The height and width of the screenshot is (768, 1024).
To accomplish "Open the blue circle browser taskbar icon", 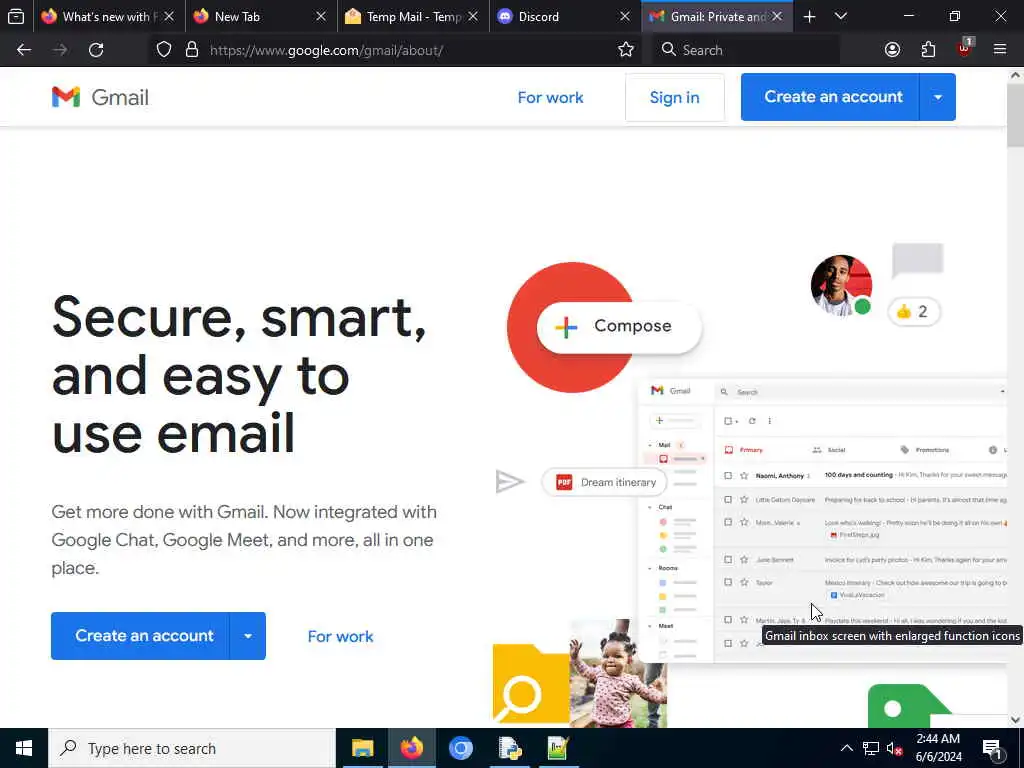I will coord(460,748).
